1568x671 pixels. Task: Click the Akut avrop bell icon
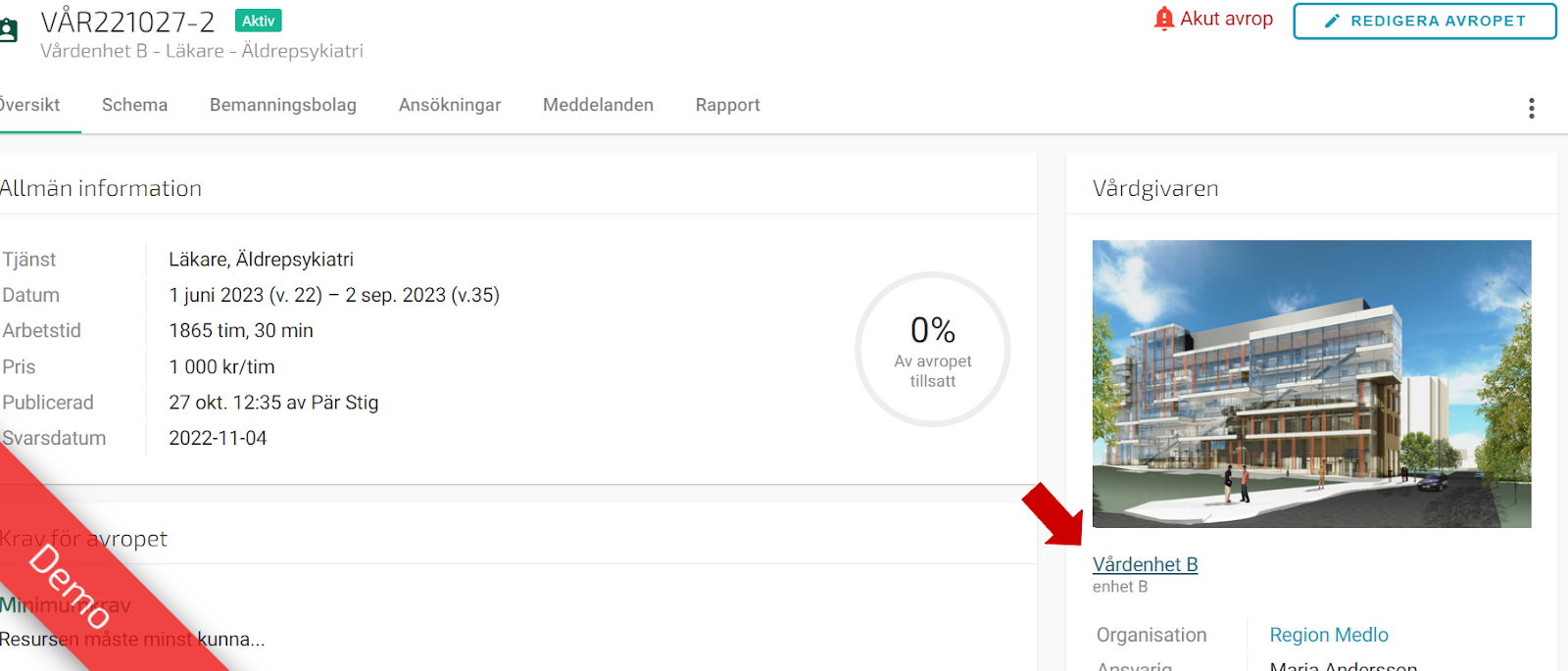1163,20
